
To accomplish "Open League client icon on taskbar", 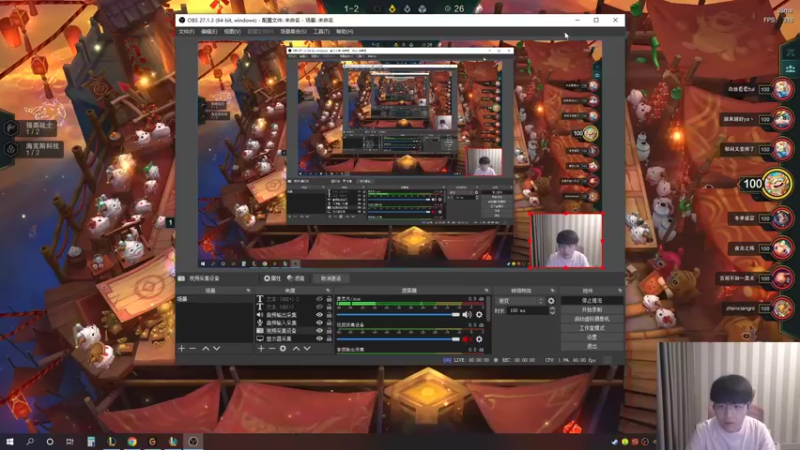I will pos(112,441).
